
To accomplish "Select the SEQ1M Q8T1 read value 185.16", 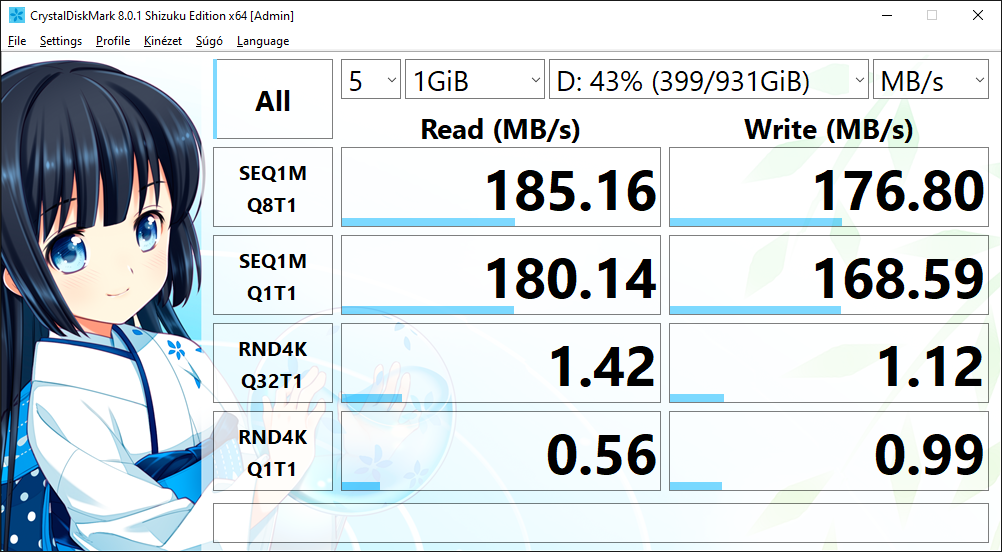I will point(500,187).
